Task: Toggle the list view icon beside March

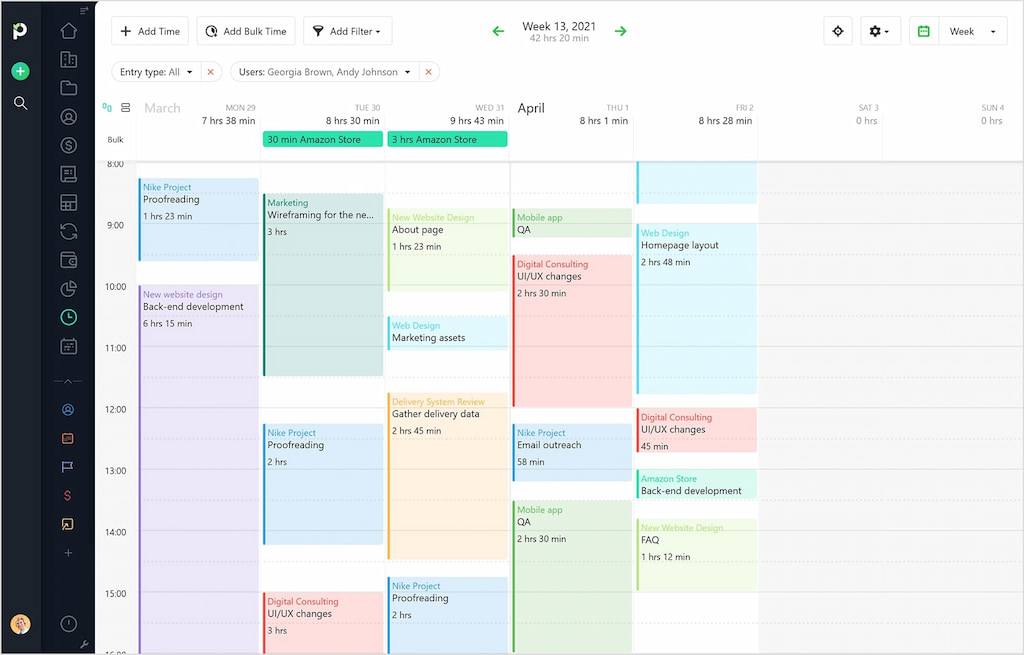Action: tap(125, 107)
